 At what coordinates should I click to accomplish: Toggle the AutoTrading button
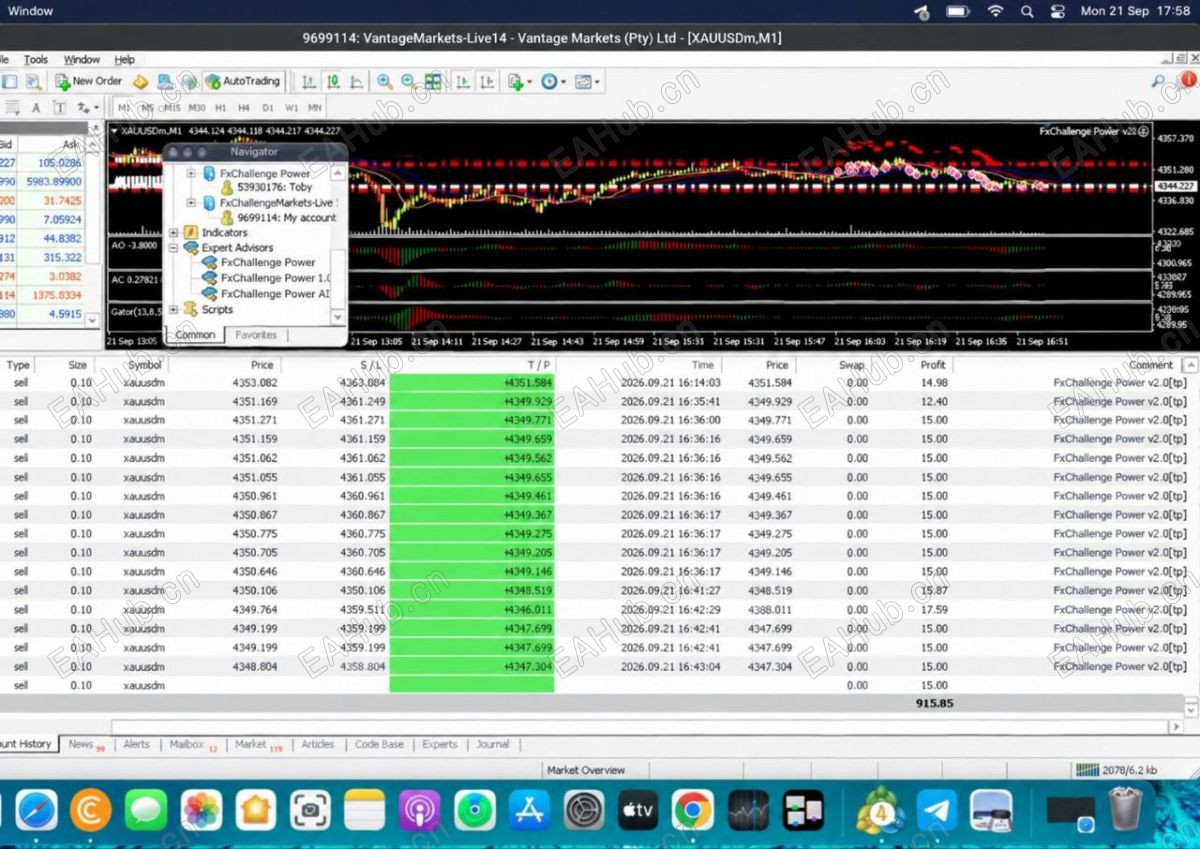pyautogui.click(x=243, y=81)
